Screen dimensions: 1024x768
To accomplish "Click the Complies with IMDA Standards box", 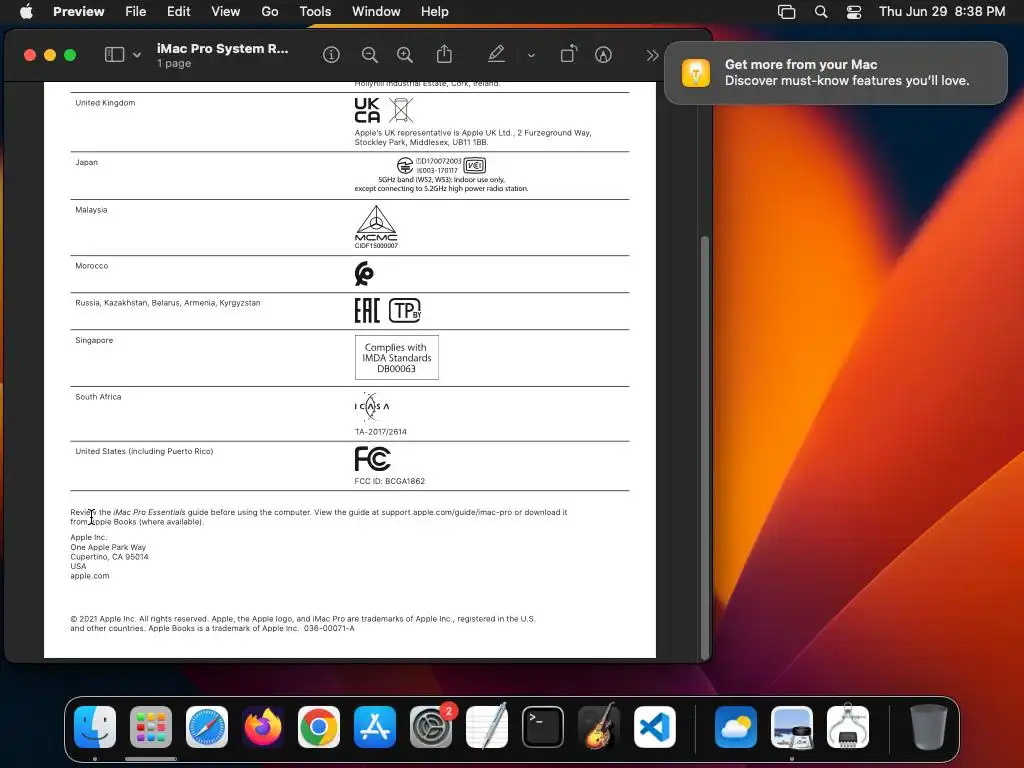I will click(x=397, y=357).
